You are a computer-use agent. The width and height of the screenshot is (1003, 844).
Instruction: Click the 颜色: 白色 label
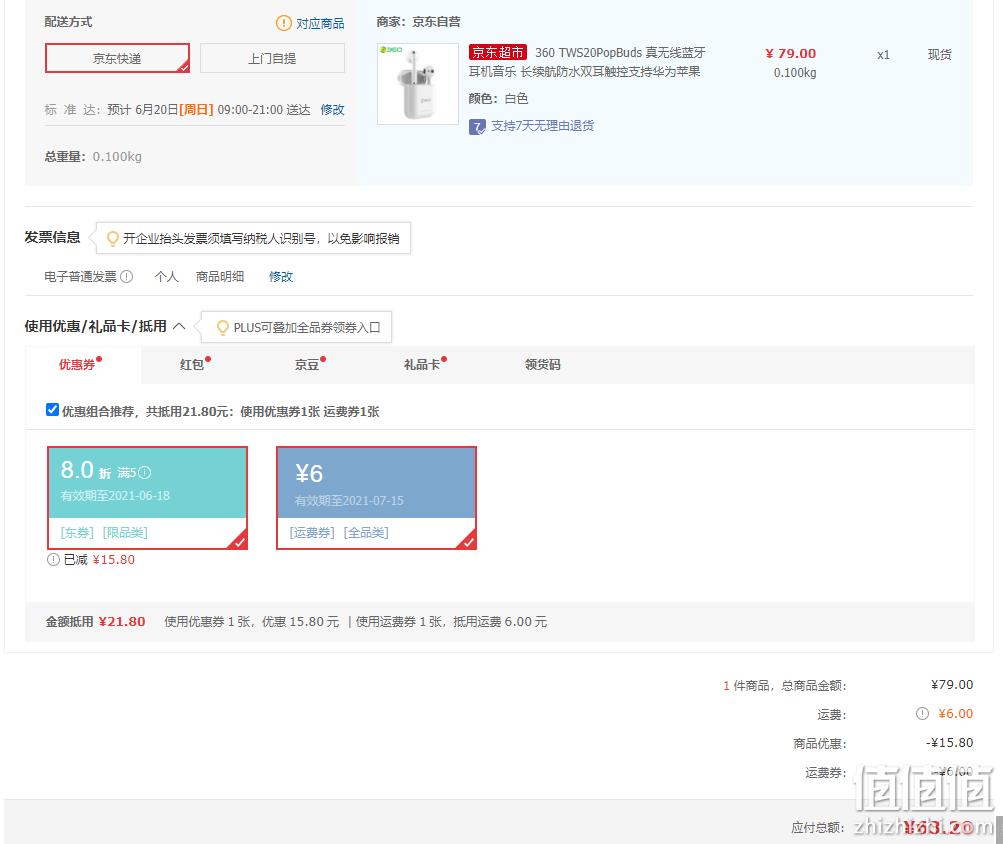click(498, 99)
